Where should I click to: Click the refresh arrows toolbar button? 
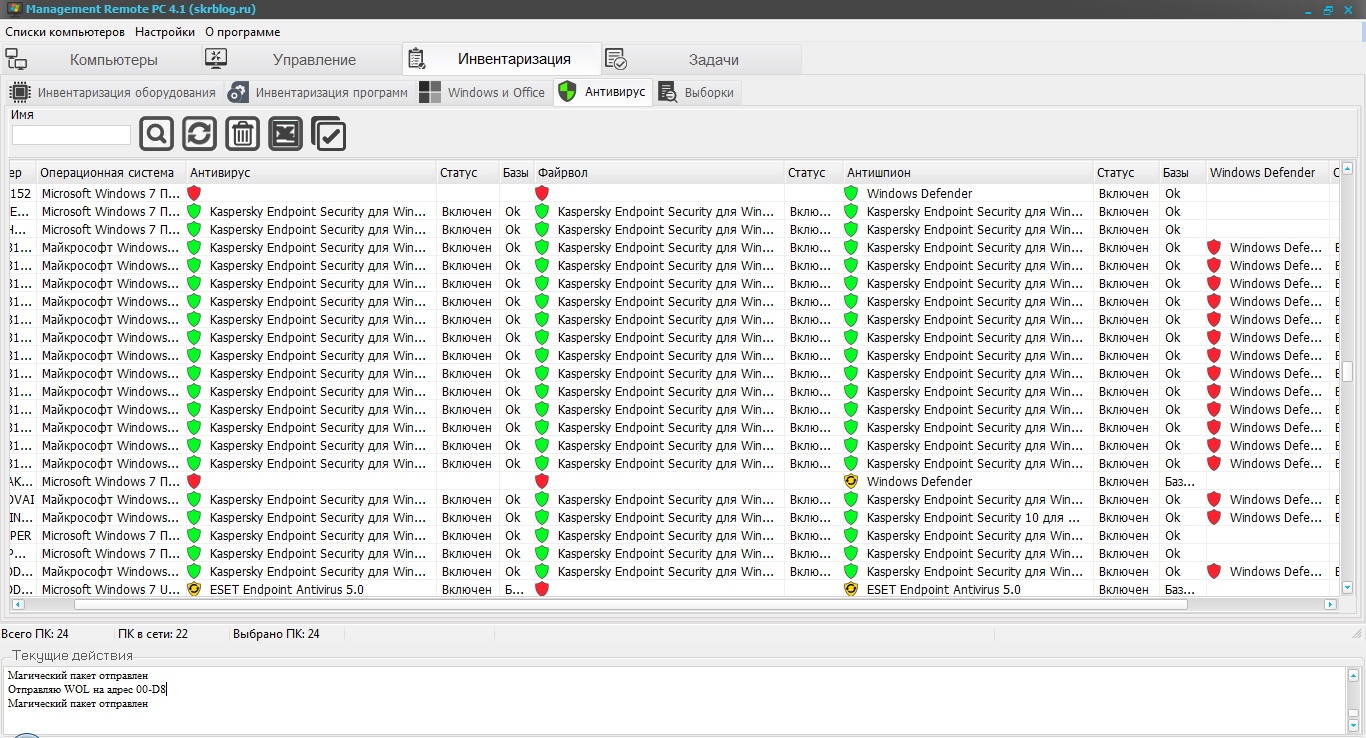click(x=200, y=134)
